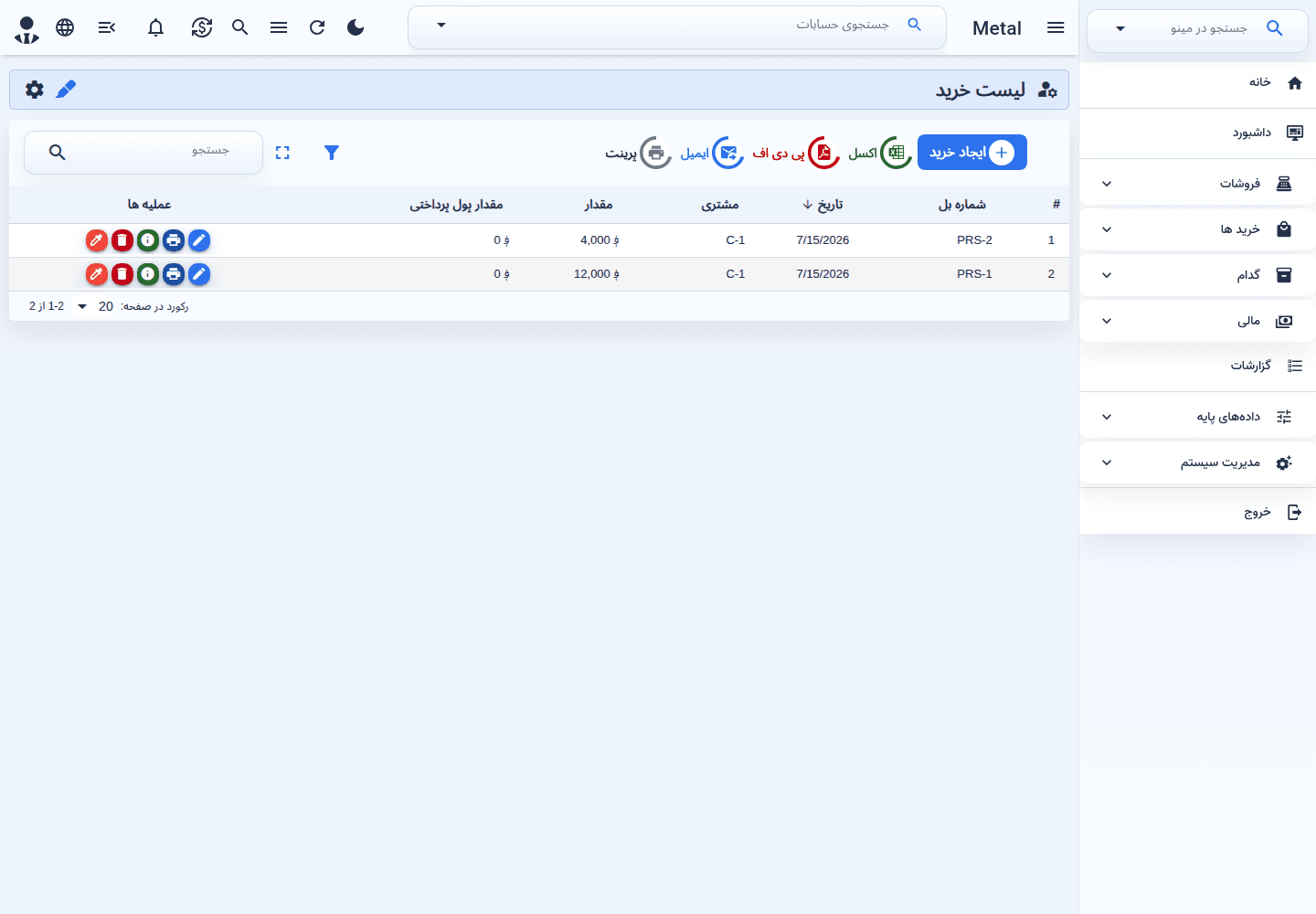Edit purchase PRS-2 with the blue pencil
Image resolution: width=1316 pixels, height=914 pixels.
pos(199,240)
